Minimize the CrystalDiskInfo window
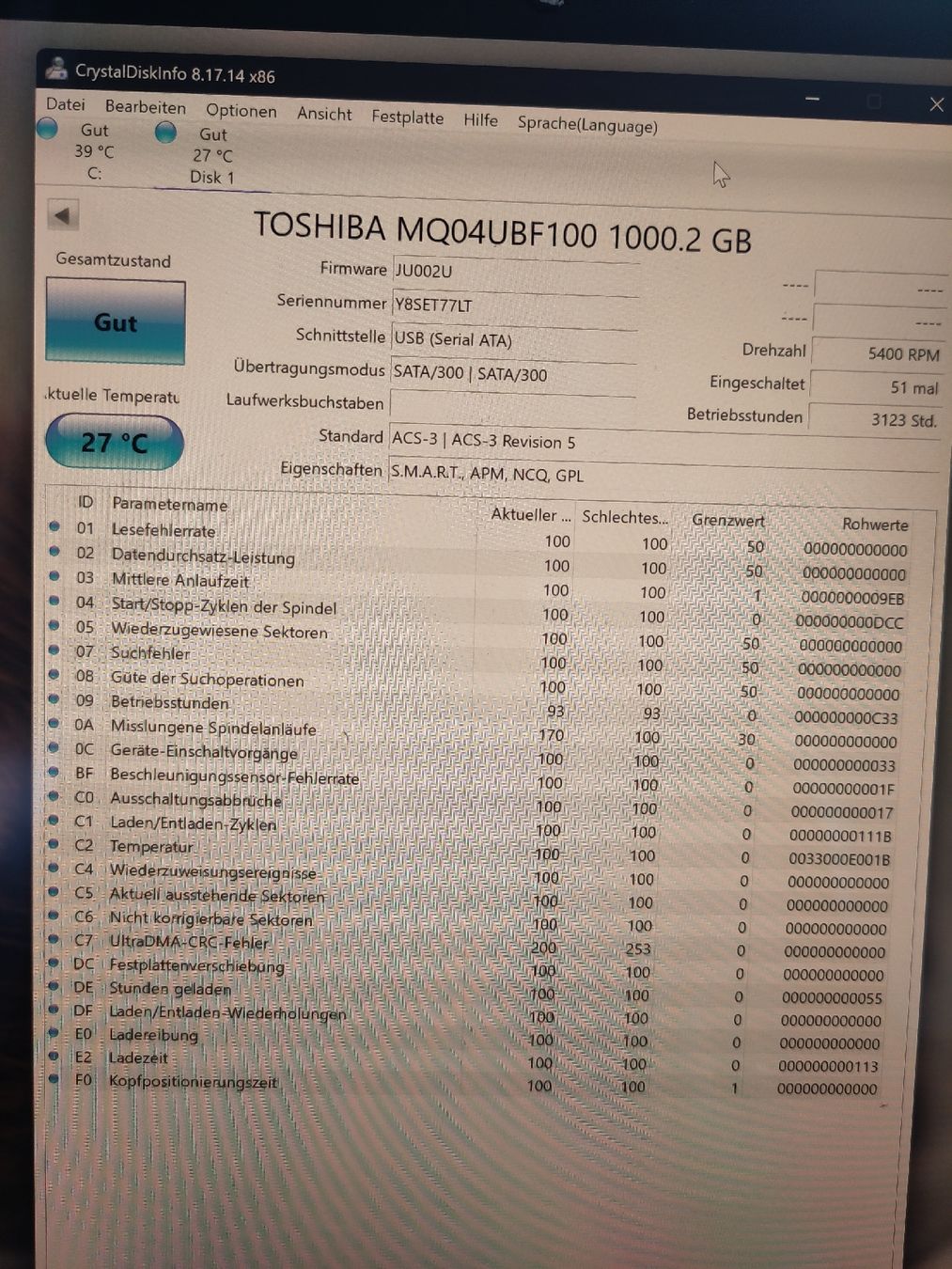 pyautogui.click(x=813, y=99)
